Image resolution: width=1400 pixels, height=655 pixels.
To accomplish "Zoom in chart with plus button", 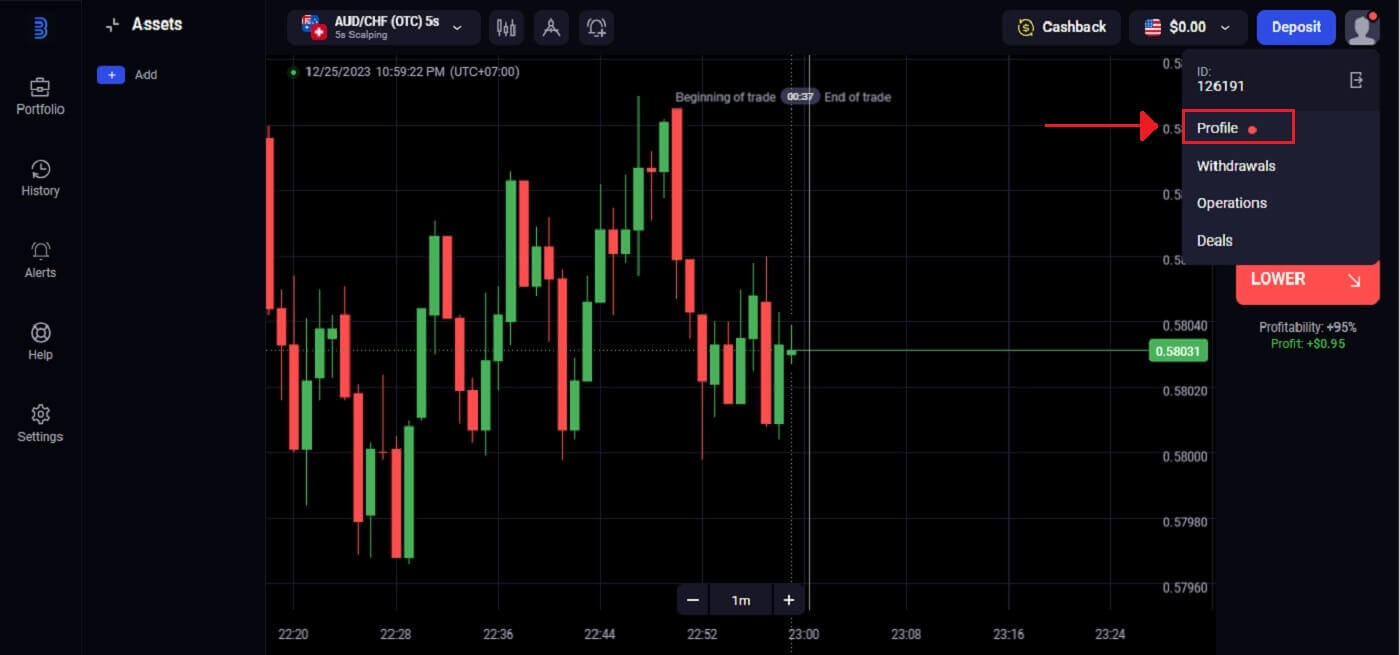I will tap(788, 600).
